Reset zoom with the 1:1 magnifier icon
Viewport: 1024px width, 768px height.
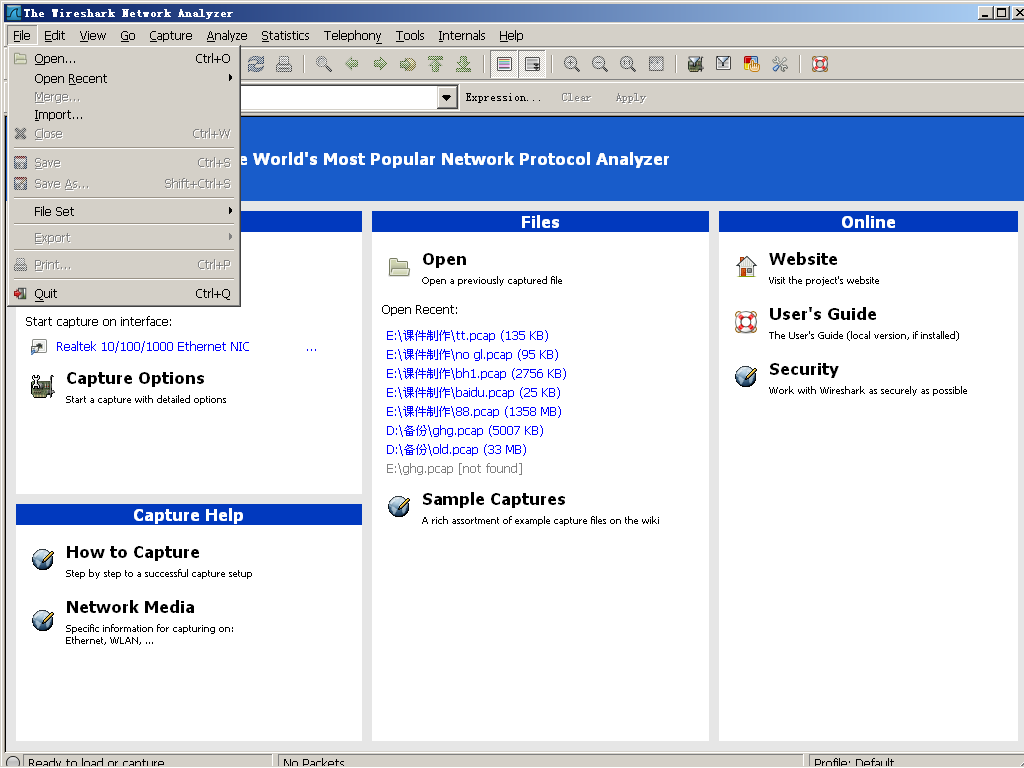tap(628, 64)
